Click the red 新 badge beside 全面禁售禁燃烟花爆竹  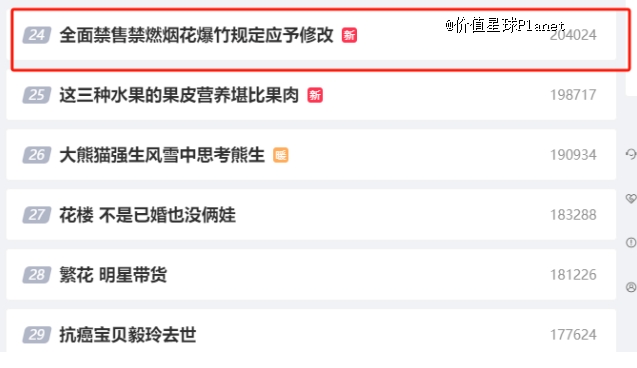click(x=349, y=35)
